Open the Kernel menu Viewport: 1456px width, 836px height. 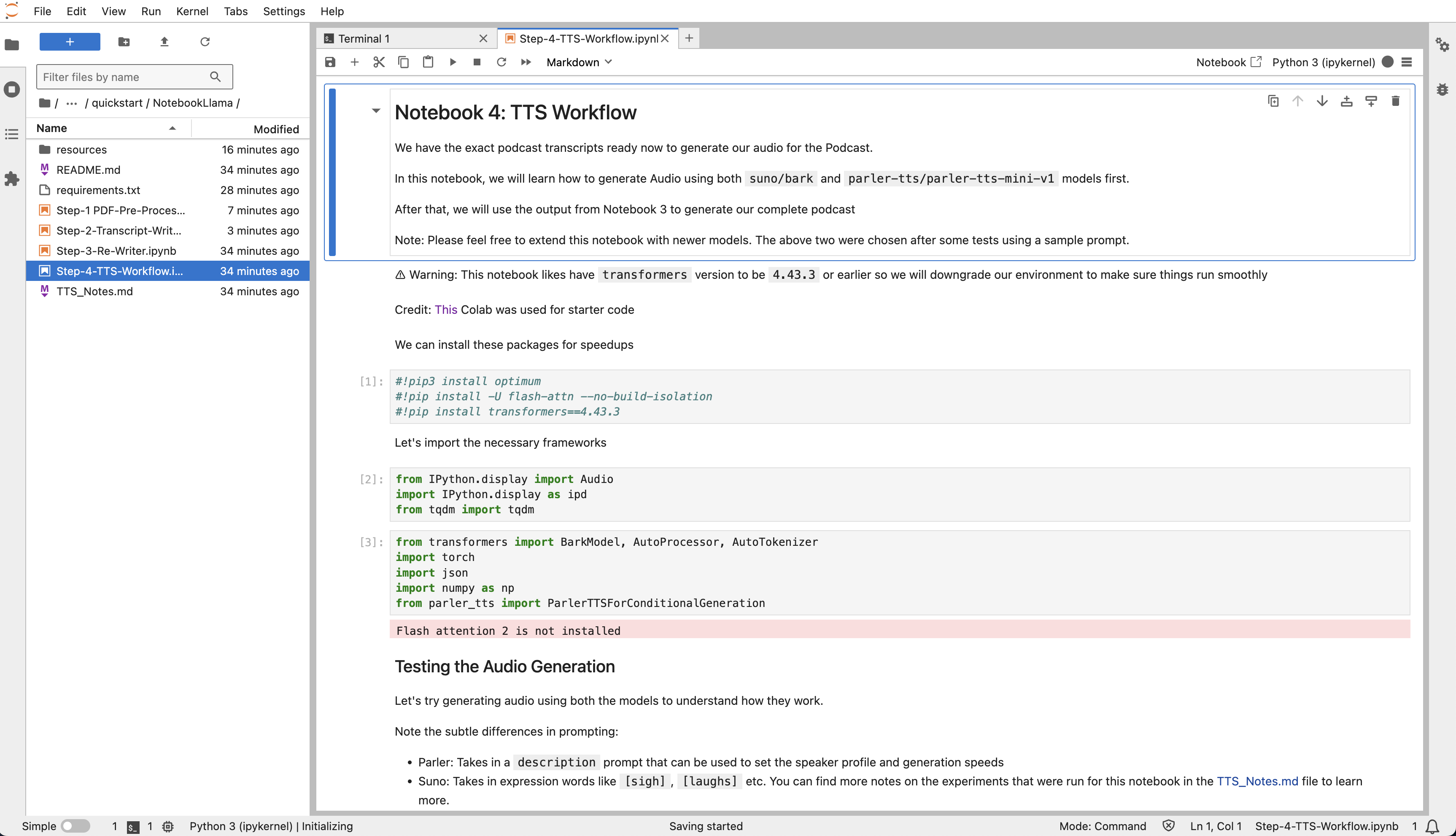pyautogui.click(x=192, y=11)
